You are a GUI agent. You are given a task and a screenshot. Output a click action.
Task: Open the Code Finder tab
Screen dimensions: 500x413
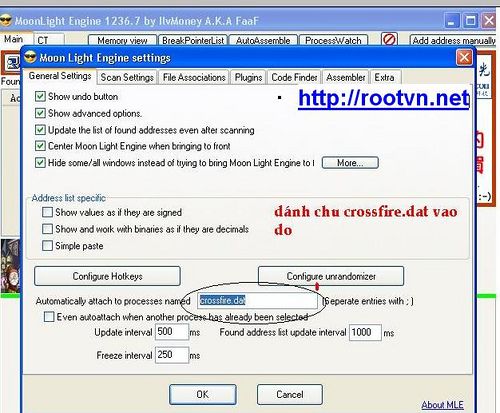pyautogui.click(x=294, y=77)
